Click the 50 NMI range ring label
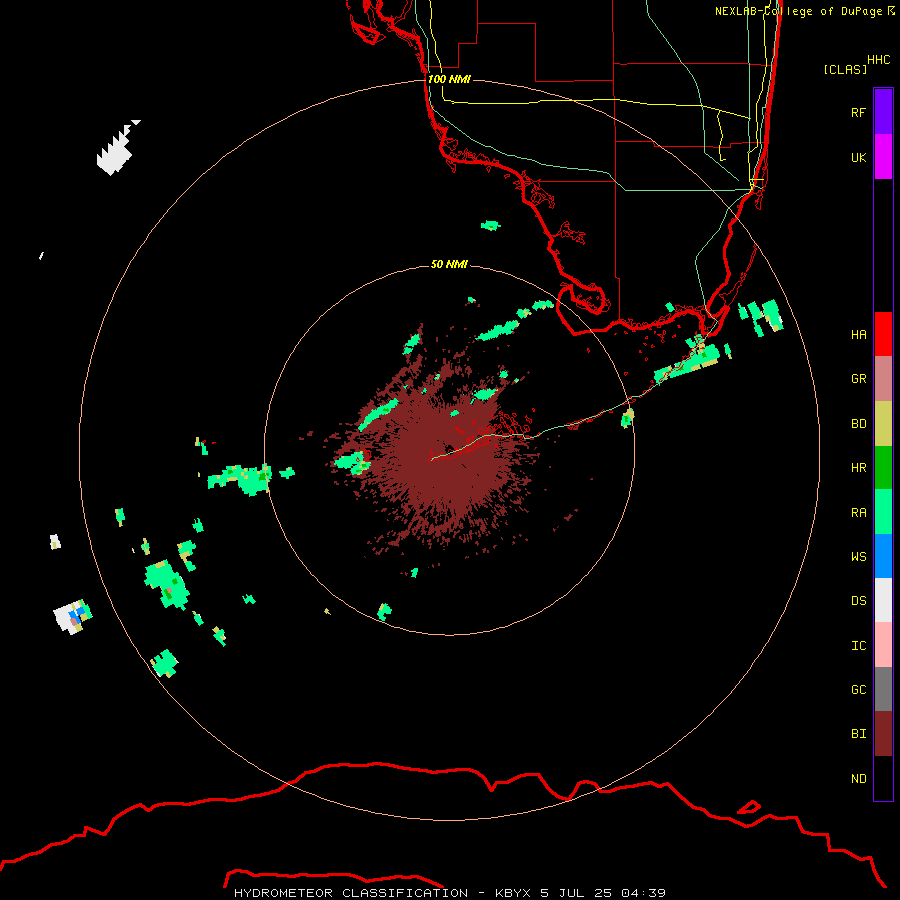The width and height of the screenshot is (900, 900). click(449, 264)
